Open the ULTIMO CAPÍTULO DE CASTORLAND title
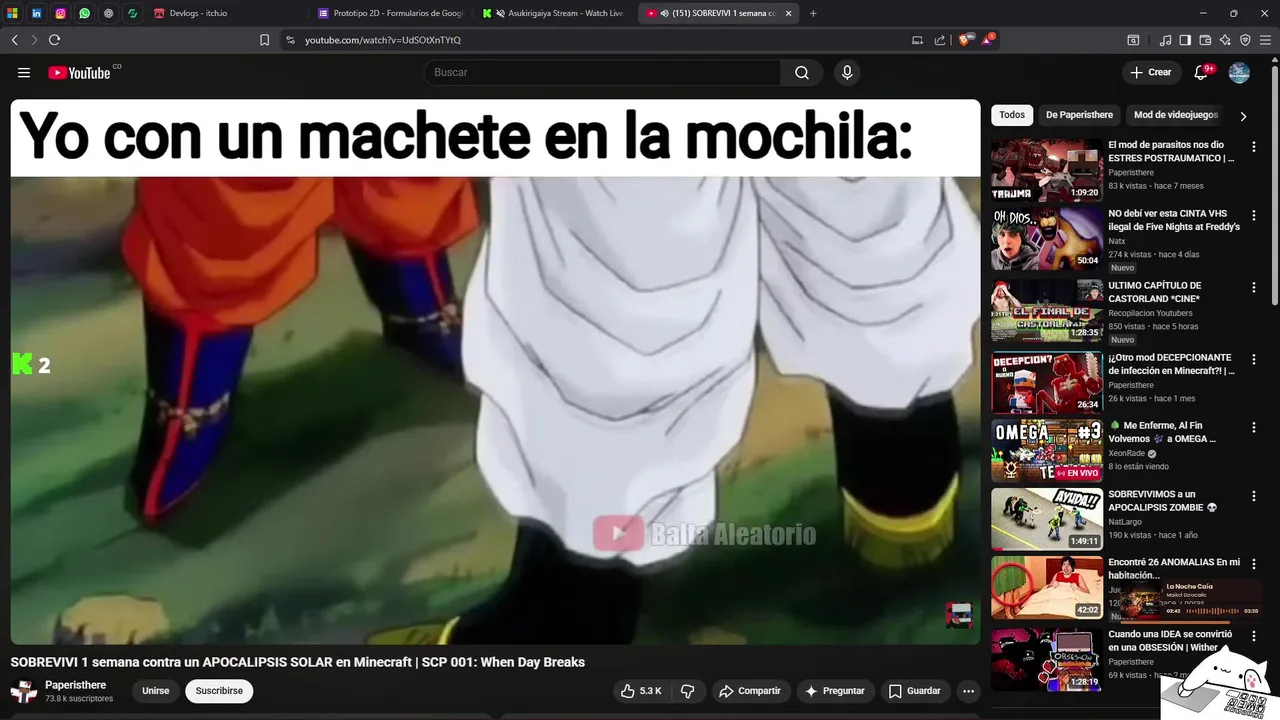Screen dimensions: 1280x720 point(1154,292)
